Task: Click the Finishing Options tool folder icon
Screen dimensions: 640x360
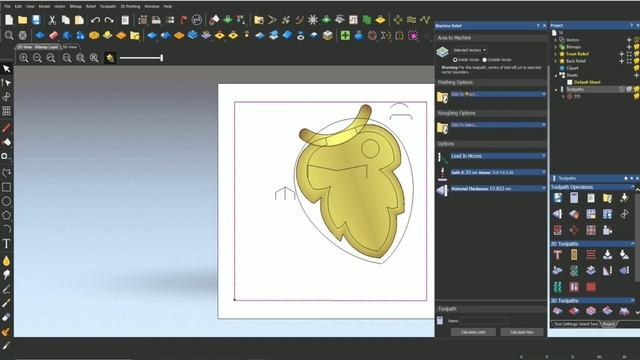Action: 442,97
